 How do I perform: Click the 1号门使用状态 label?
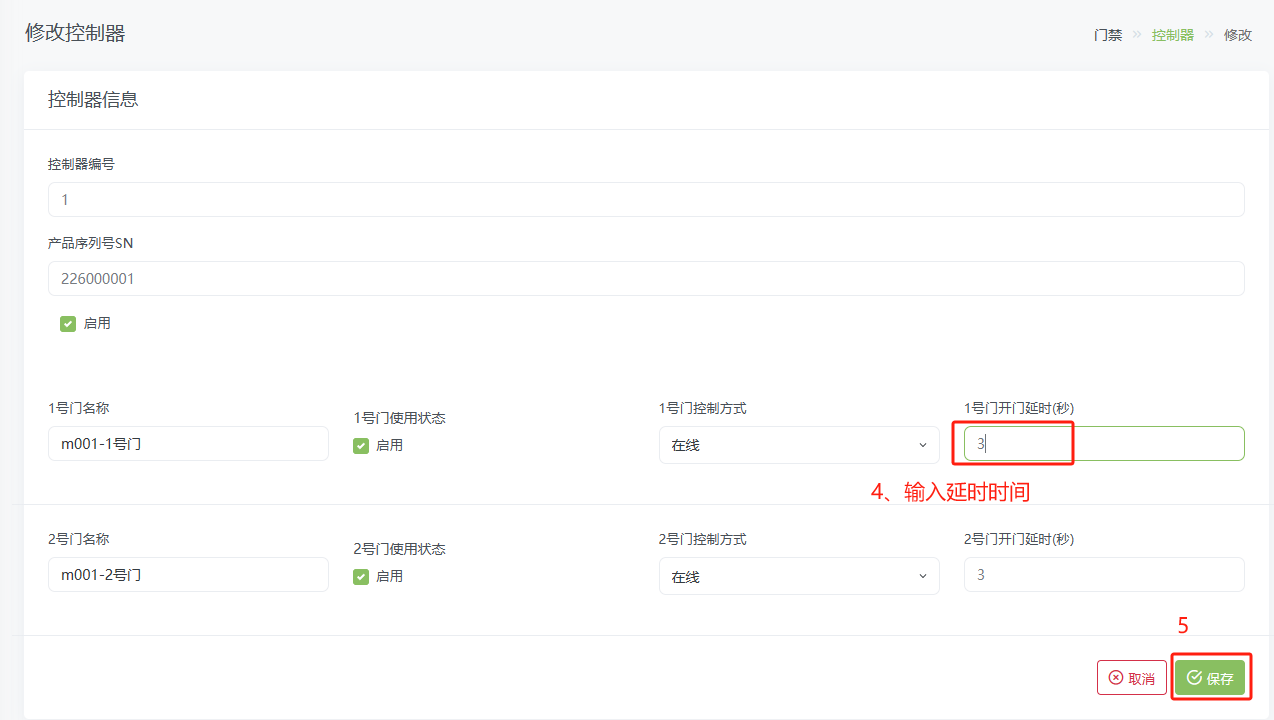tap(399, 418)
